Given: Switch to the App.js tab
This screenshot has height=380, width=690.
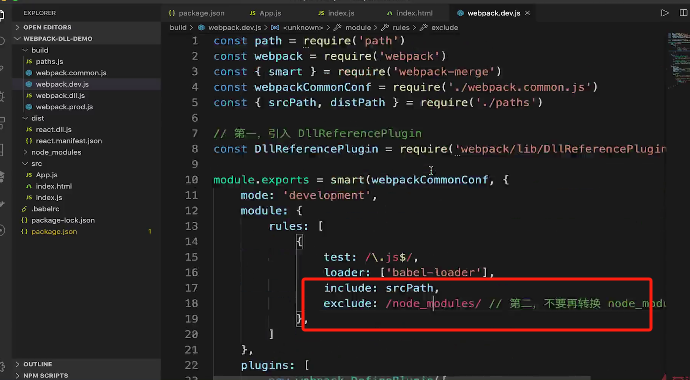Looking at the screenshot, I should pyautogui.click(x=271, y=13).
